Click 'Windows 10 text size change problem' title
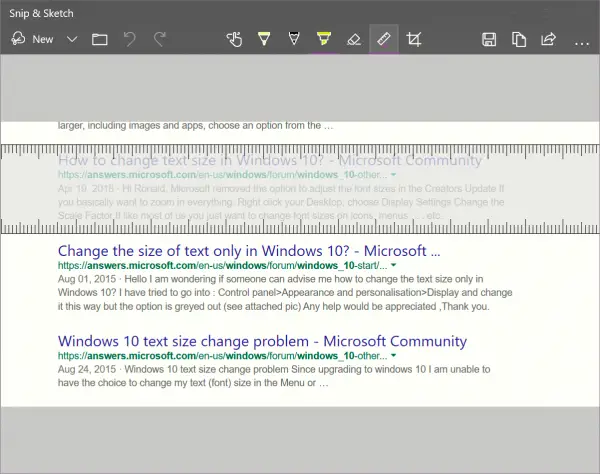 262,341
